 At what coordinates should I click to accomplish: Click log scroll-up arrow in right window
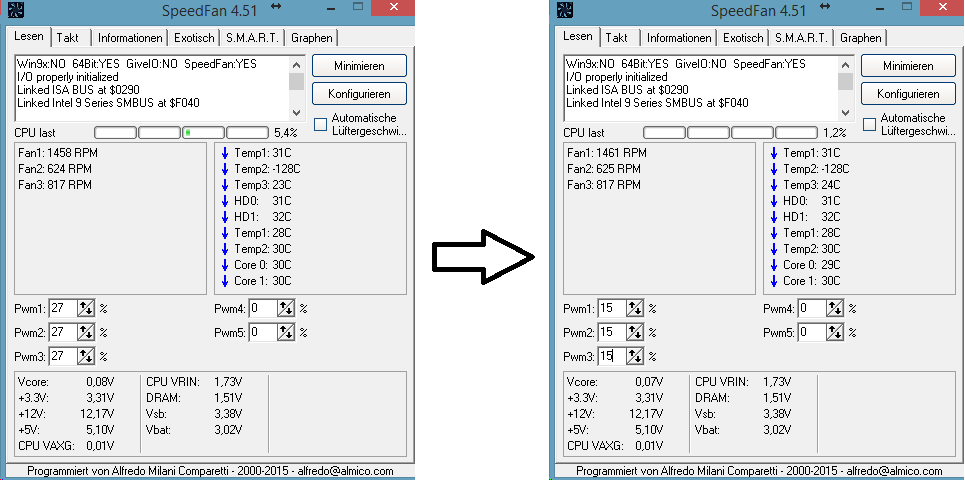pos(846,65)
